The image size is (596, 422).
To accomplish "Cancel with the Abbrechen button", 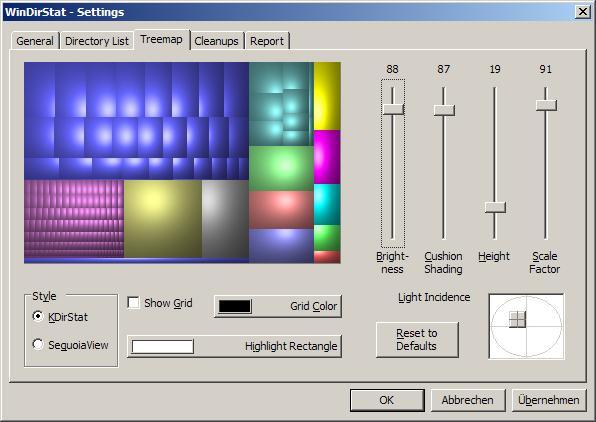I will (x=468, y=400).
